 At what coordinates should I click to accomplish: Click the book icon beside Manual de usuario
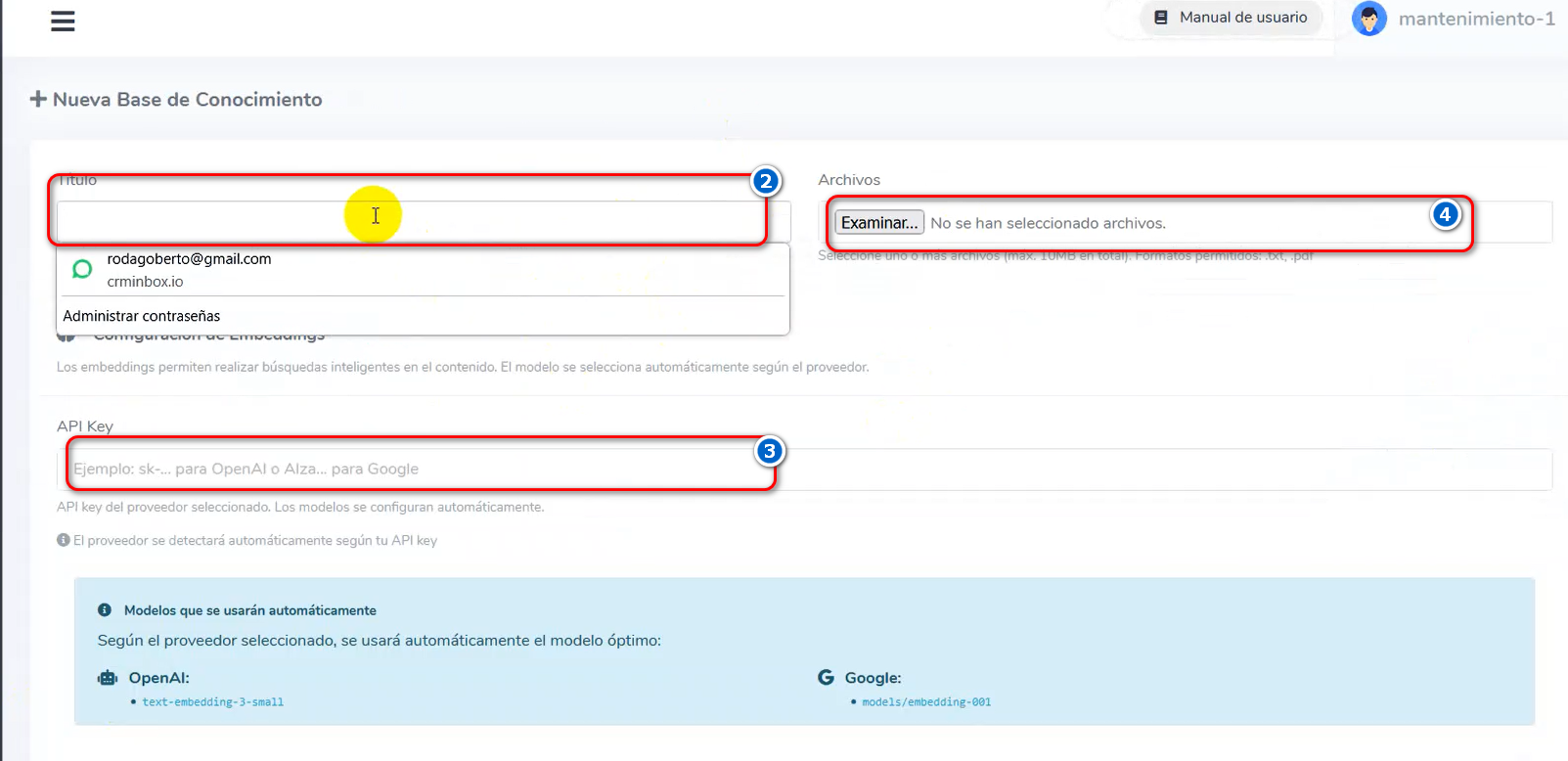coord(1161,18)
